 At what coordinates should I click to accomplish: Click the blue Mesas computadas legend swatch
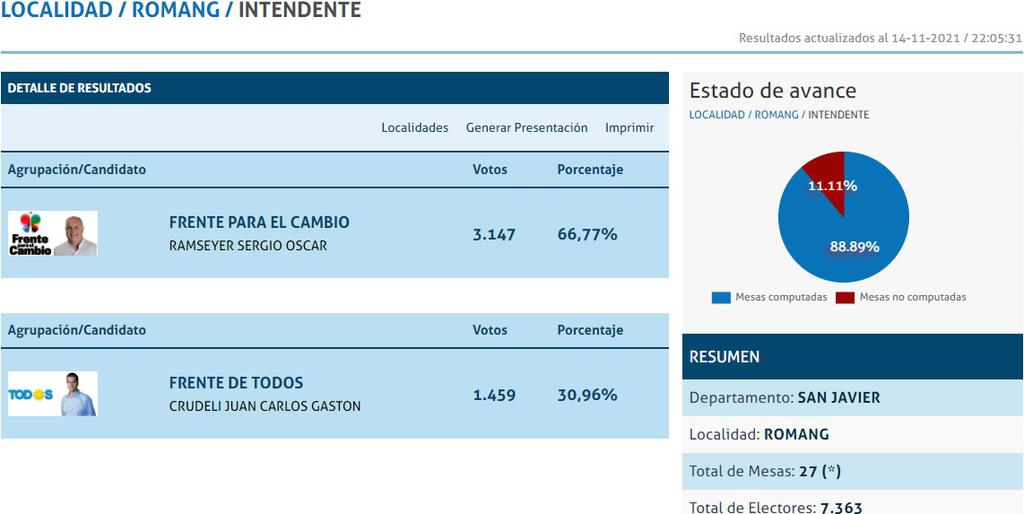[721, 297]
